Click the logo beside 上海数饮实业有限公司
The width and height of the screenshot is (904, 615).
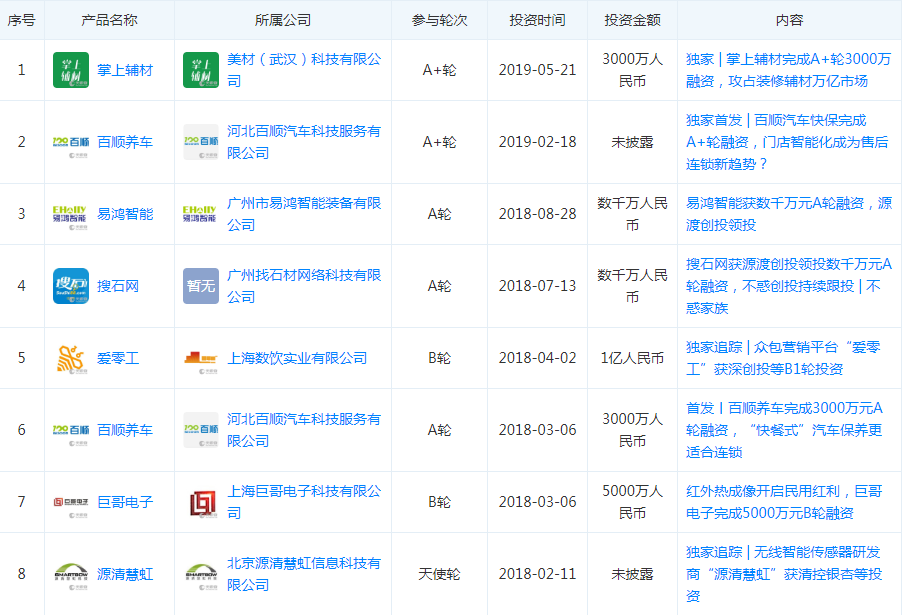click(201, 358)
